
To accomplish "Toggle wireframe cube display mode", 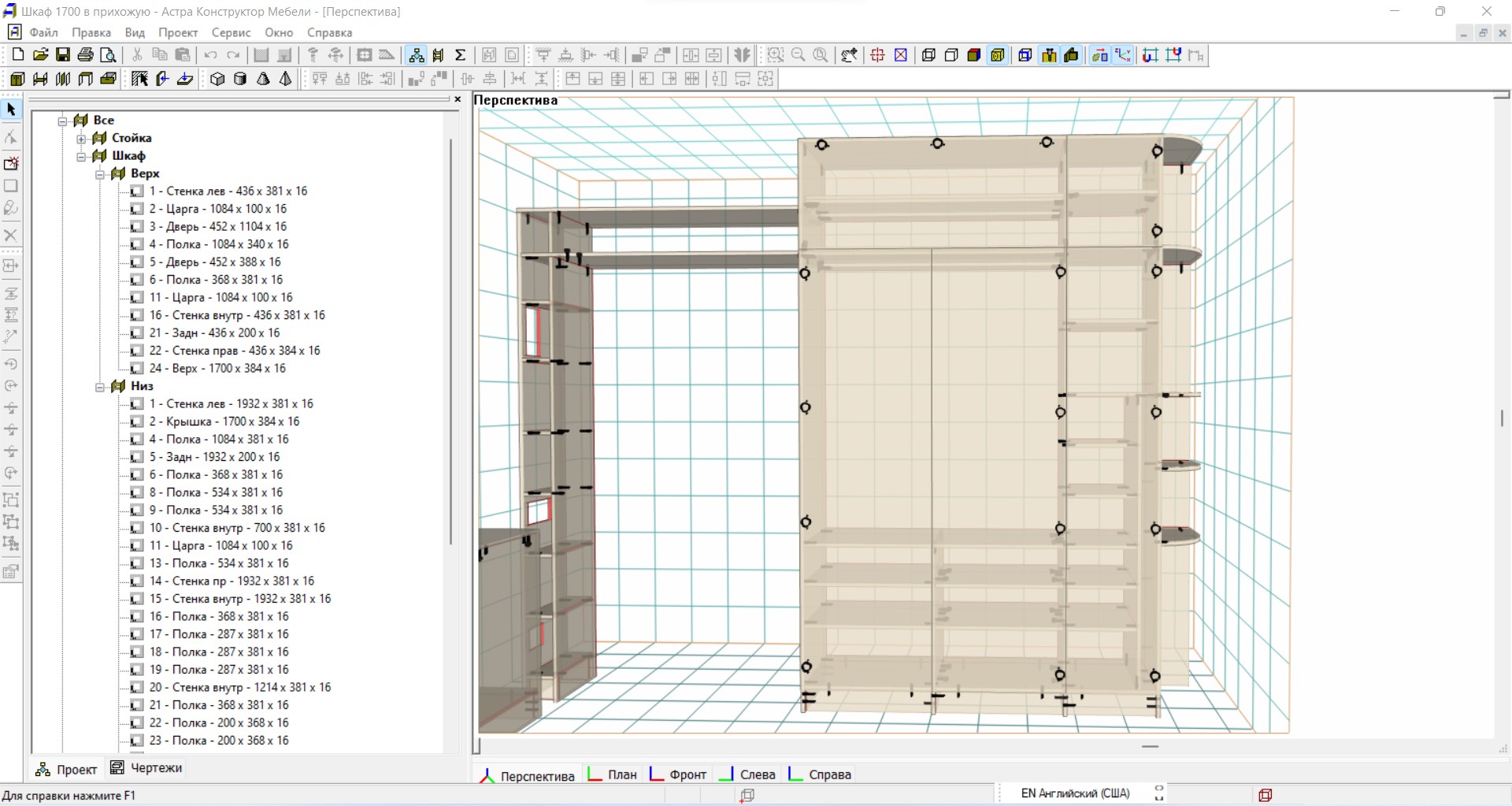I will tap(928, 54).
